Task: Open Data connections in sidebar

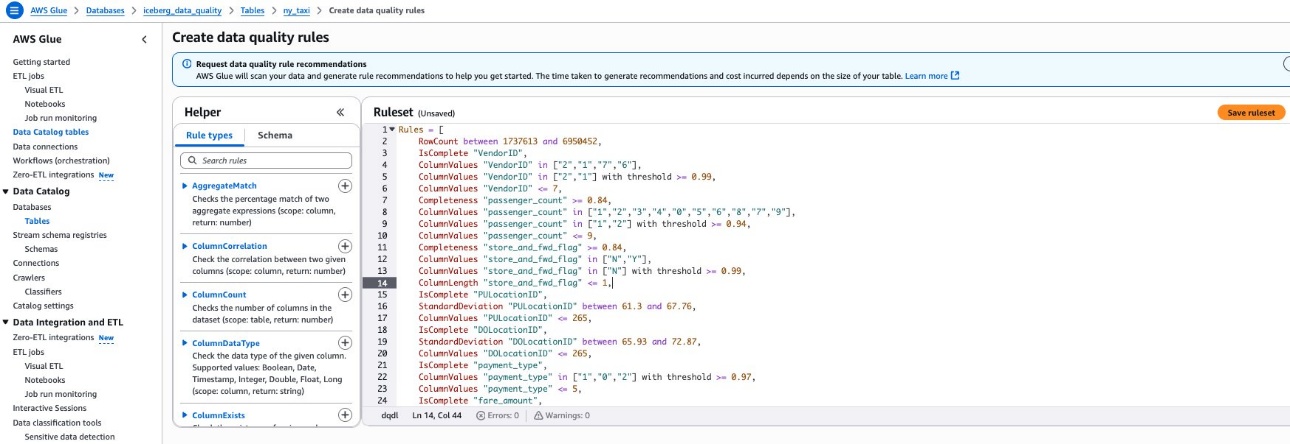Action: [x=45, y=146]
